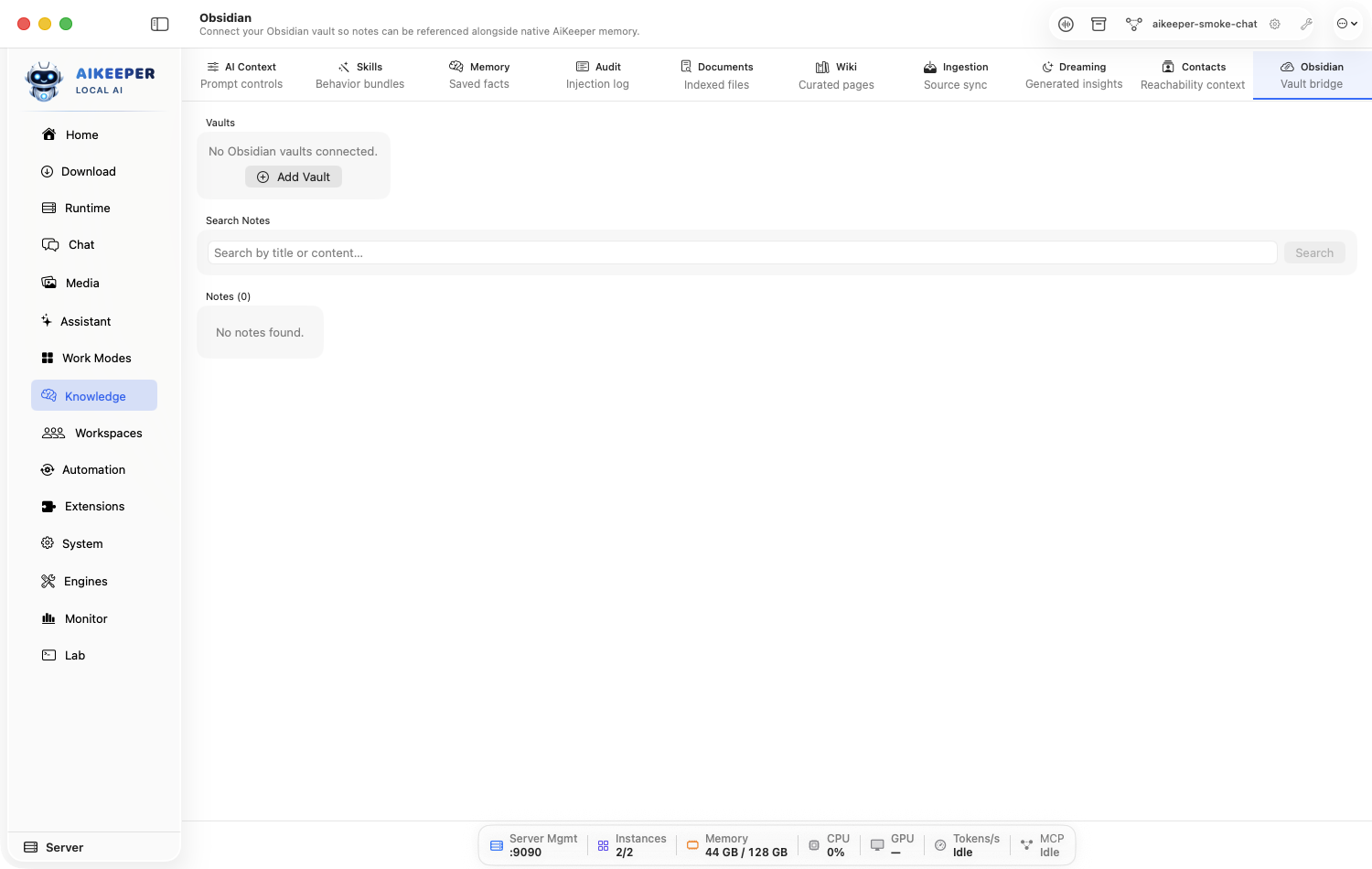Select the Obsidian vault bridge tab
Image resolution: width=1372 pixels, height=869 pixels.
pos(1312,75)
